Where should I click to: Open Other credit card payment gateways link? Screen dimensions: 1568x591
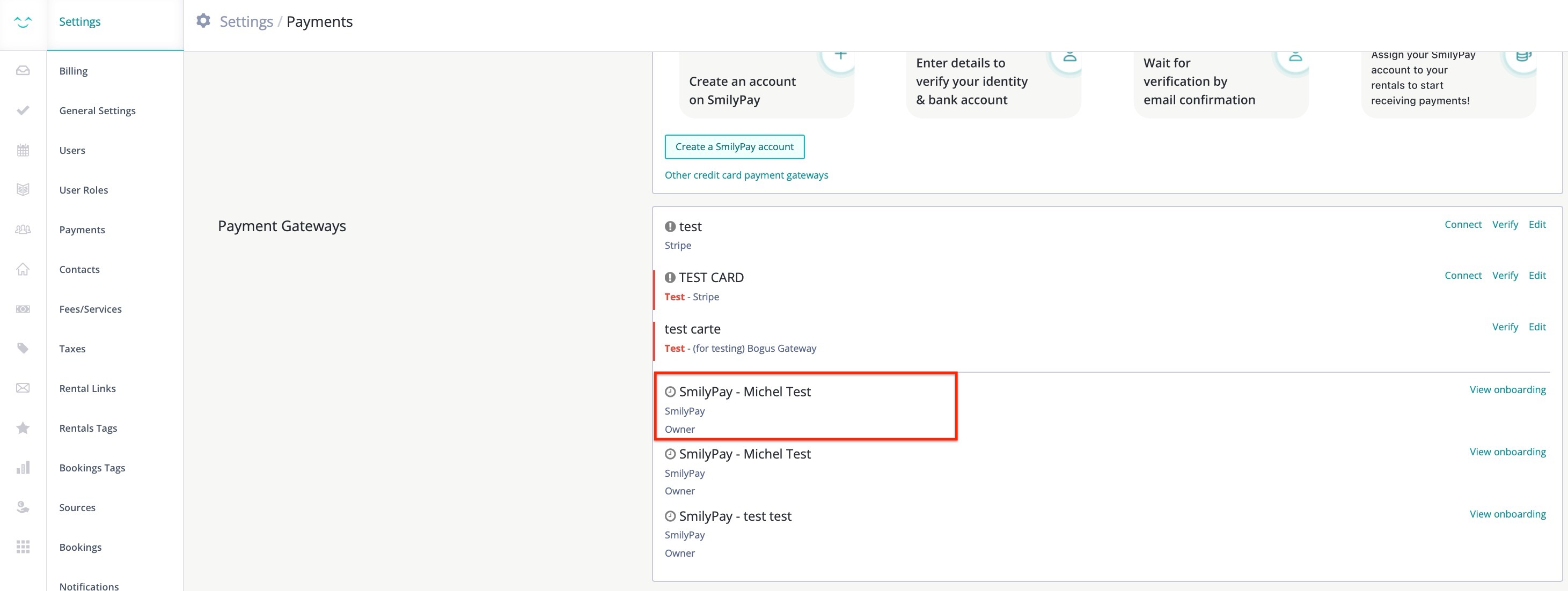click(x=746, y=175)
